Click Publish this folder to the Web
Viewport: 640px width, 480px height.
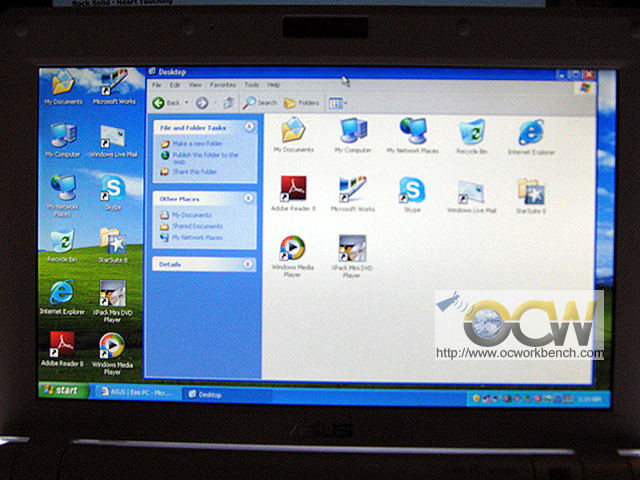pyautogui.click(x=200, y=158)
